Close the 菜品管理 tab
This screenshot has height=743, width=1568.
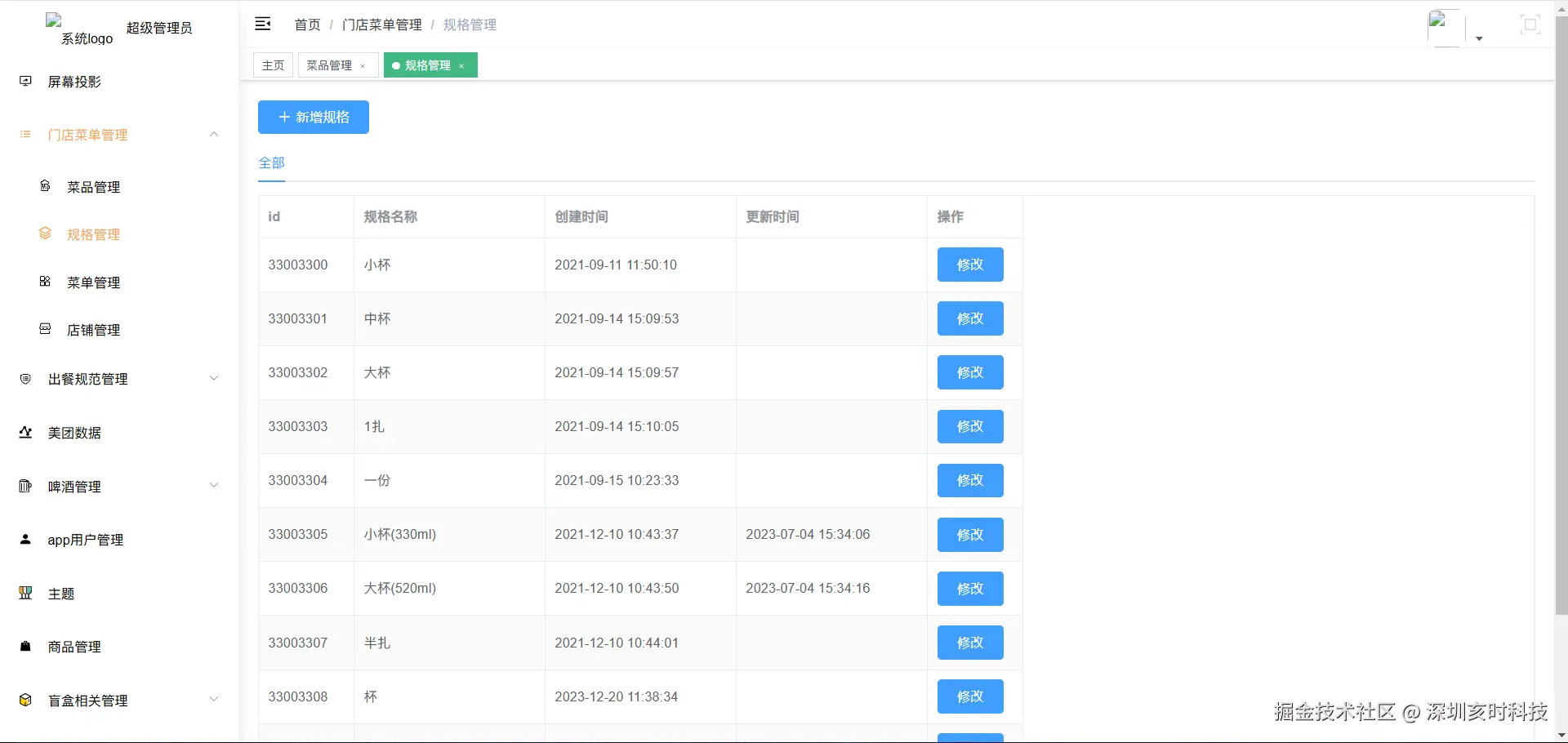coord(363,66)
